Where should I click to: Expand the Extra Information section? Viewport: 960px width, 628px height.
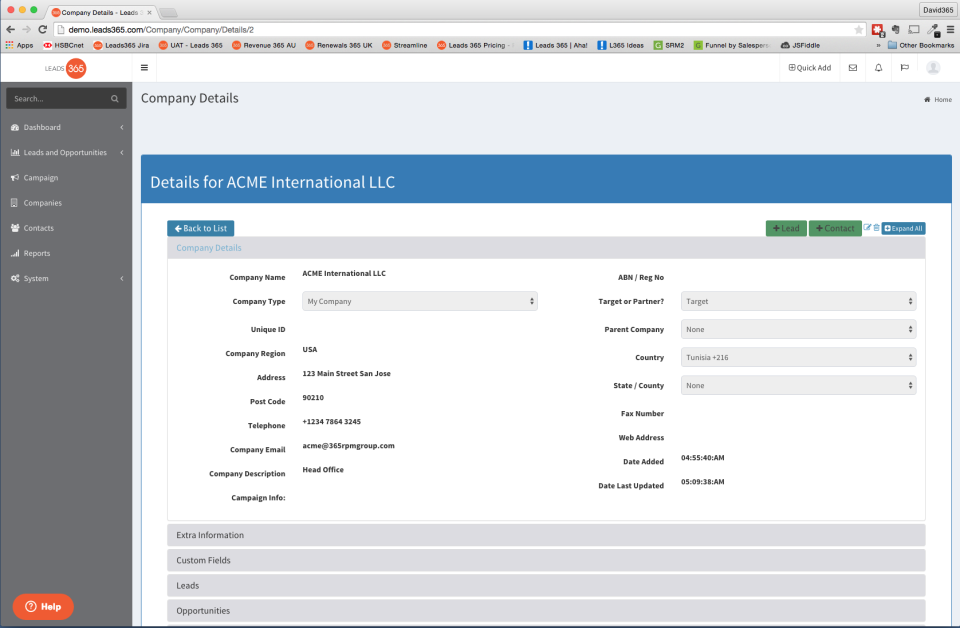(546, 535)
